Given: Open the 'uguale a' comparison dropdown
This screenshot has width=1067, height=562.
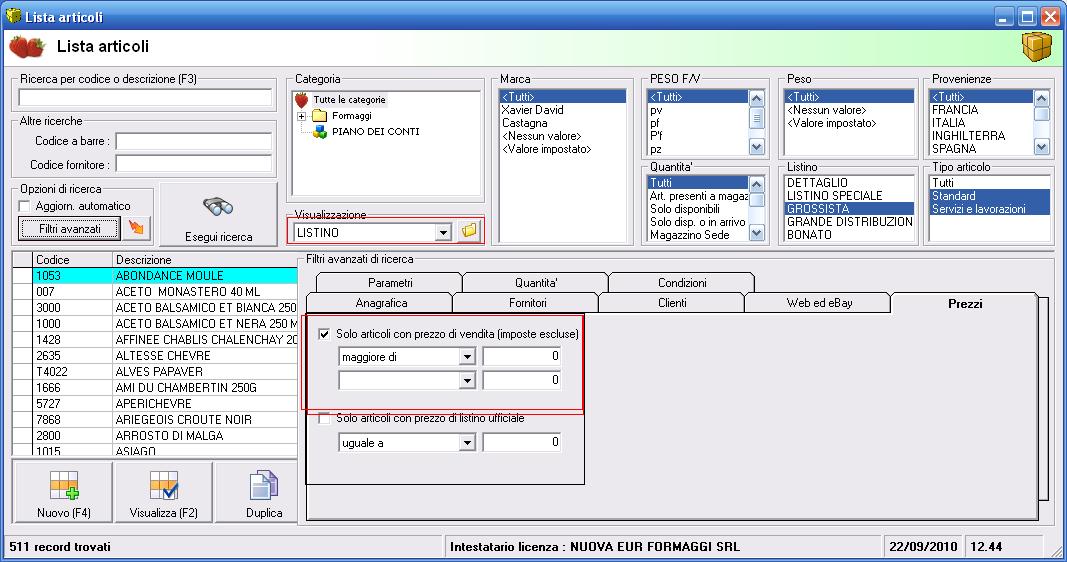Looking at the screenshot, I should (x=467, y=443).
